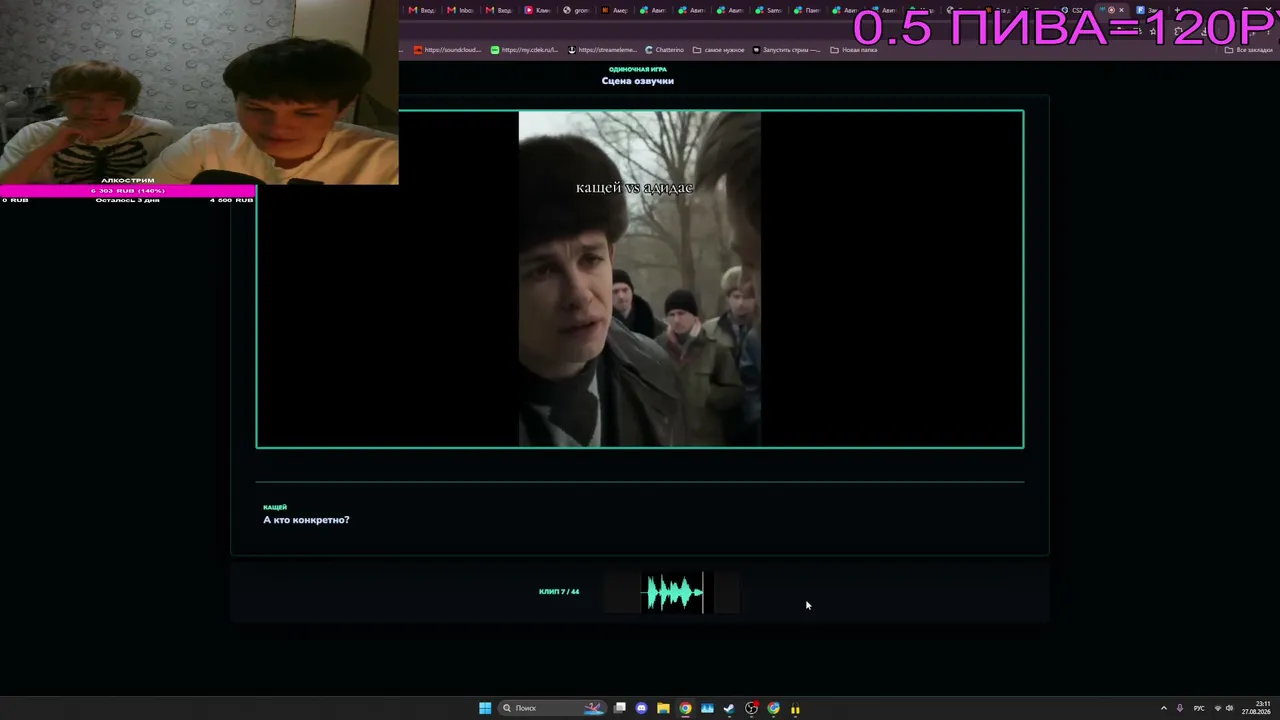Screen dimensions: 1280x720
Task: Click the taskbar Поиск search box
Action: (x=553, y=708)
